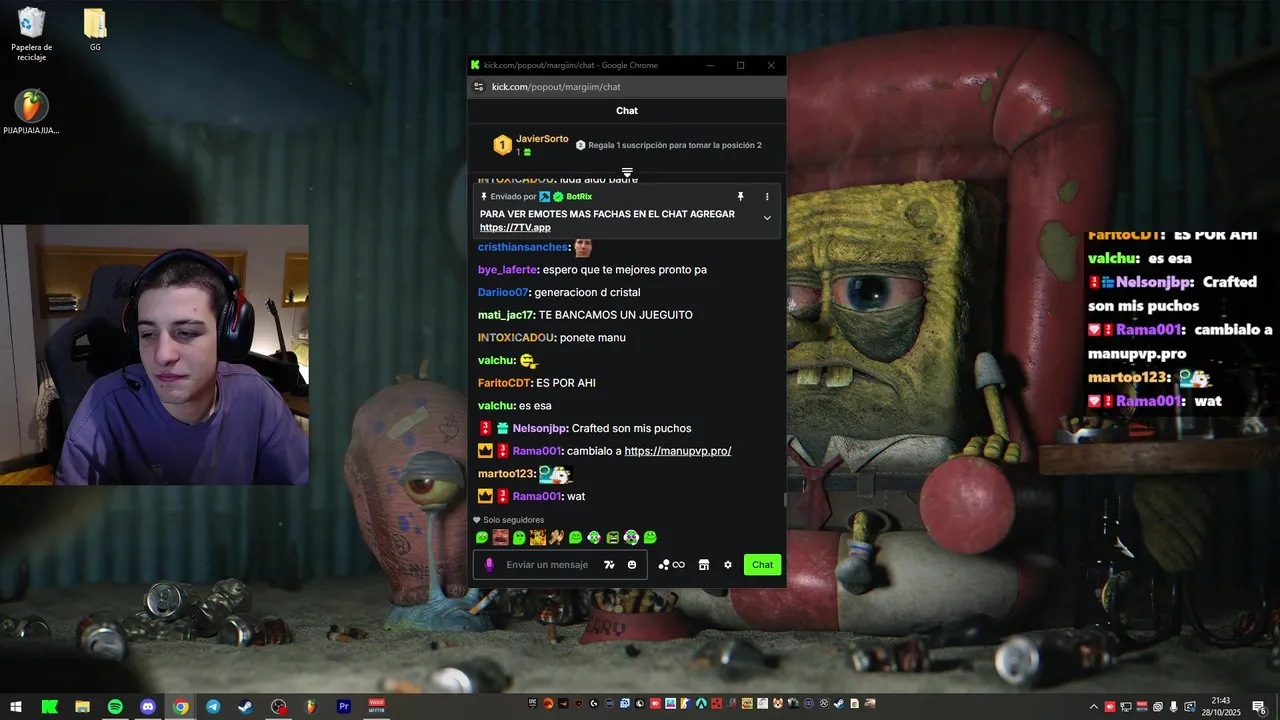Open FL Studio from taskbar

point(311,707)
